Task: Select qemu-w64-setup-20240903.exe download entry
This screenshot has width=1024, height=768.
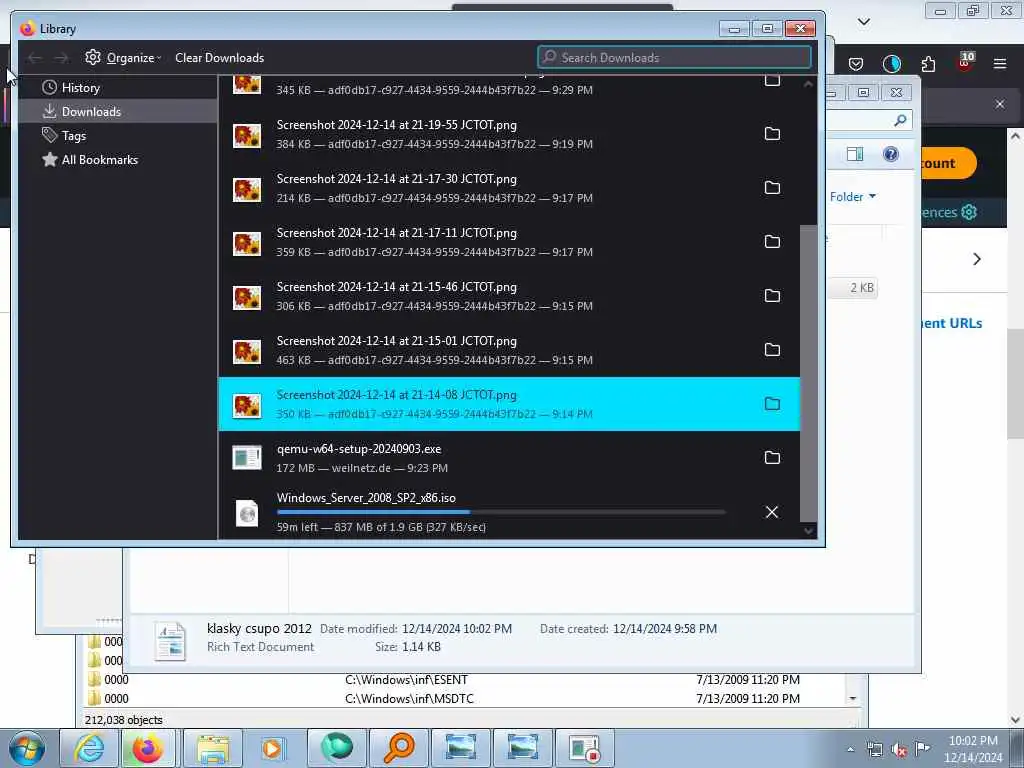Action: (509, 458)
